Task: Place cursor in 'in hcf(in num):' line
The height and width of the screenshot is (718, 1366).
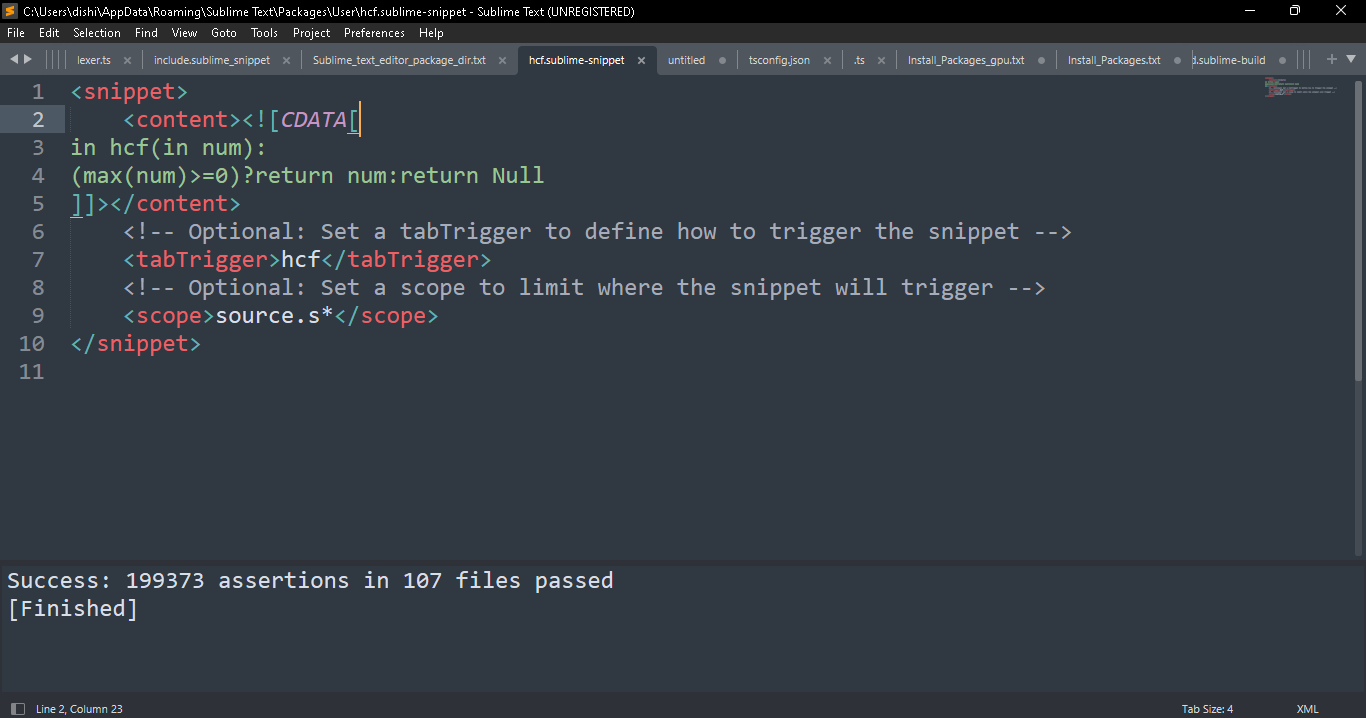Action: [x=169, y=148]
